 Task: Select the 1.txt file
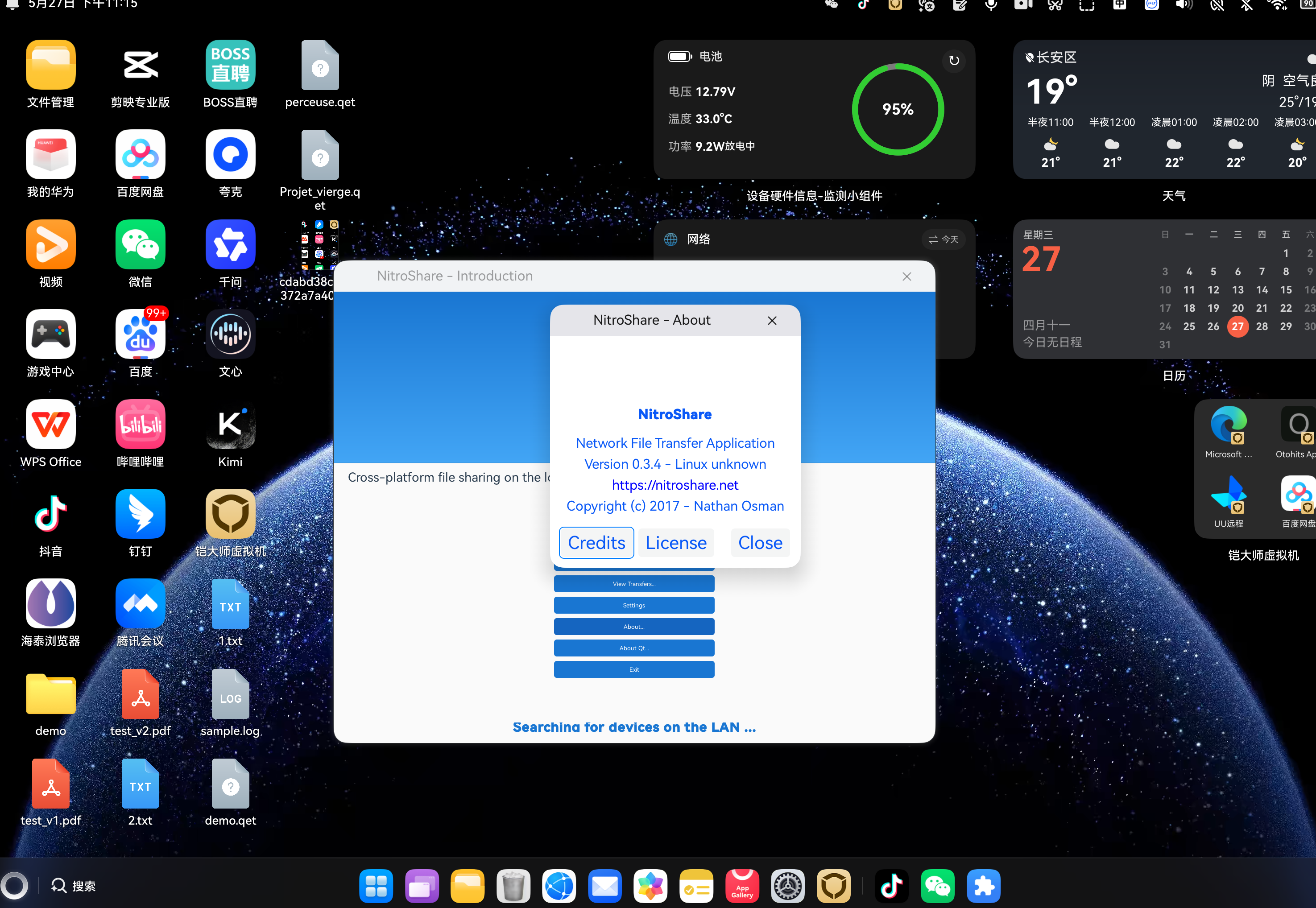pos(231,604)
